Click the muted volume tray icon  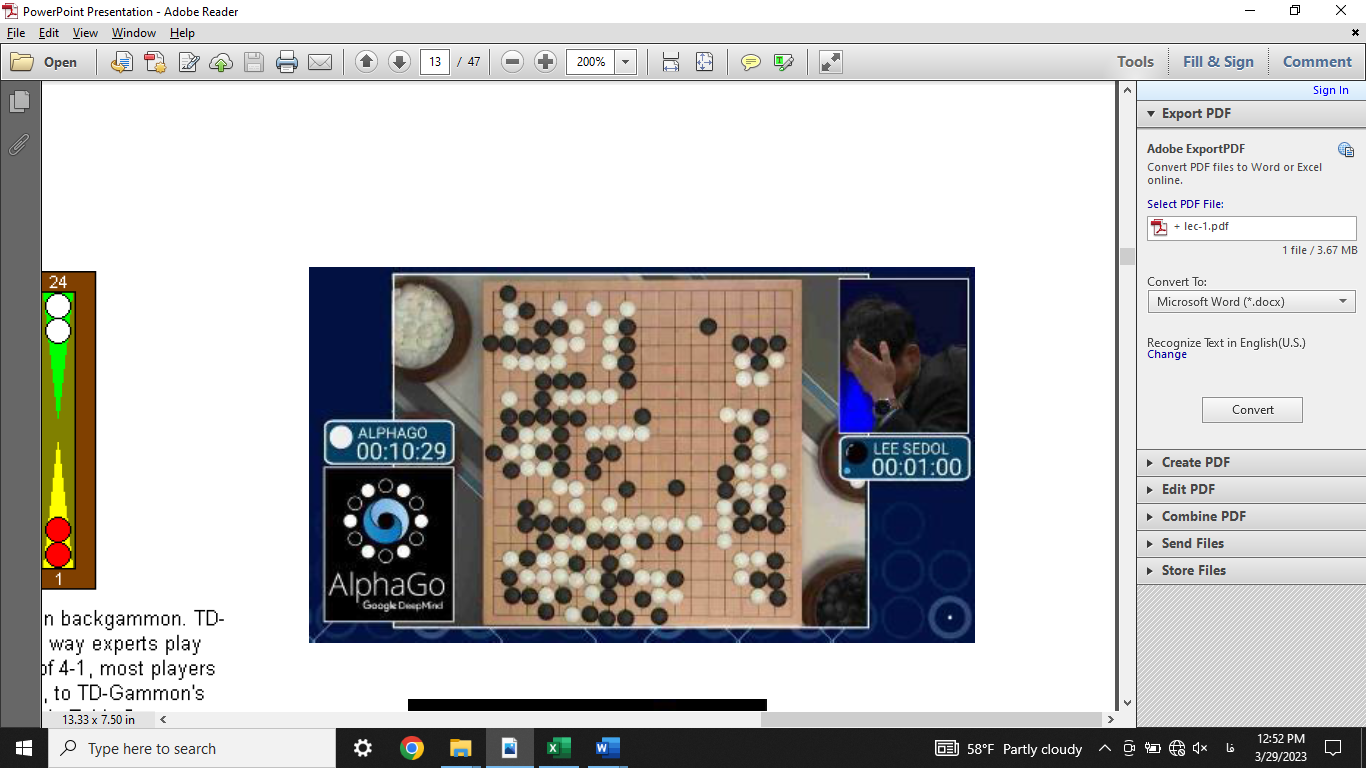point(1200,748)
